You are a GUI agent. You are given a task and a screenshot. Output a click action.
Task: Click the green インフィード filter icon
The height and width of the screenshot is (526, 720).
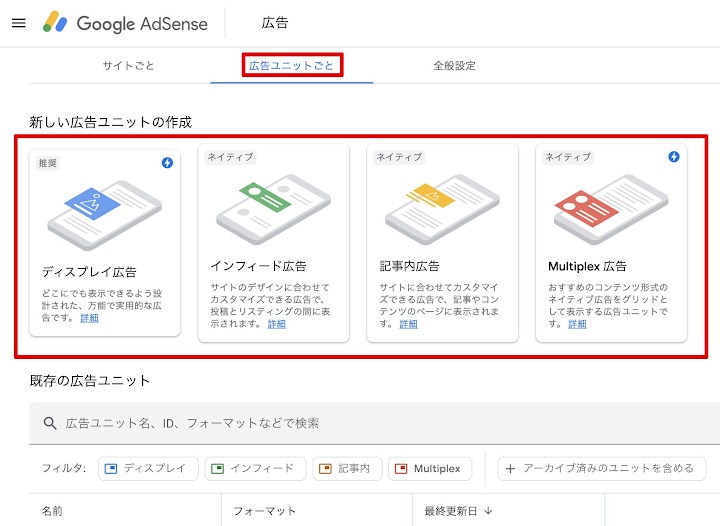point(217,469)
